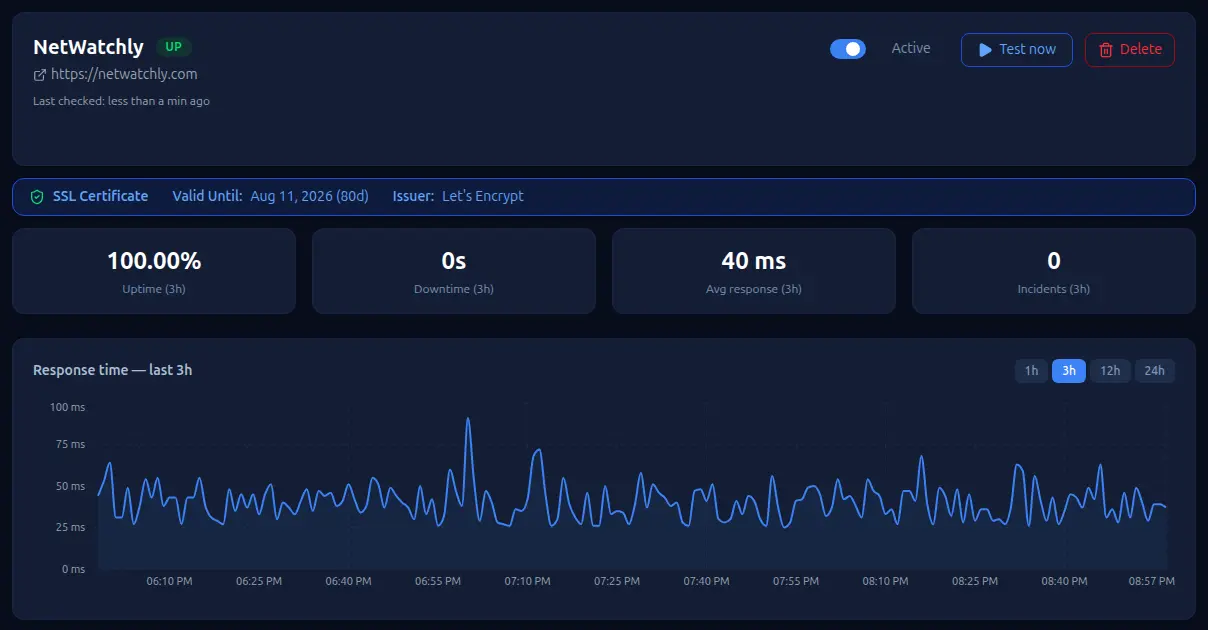This screenshot has height=630, width=1208.
Task: Click the Uptime (3h) label
Action: pos(154,289)
